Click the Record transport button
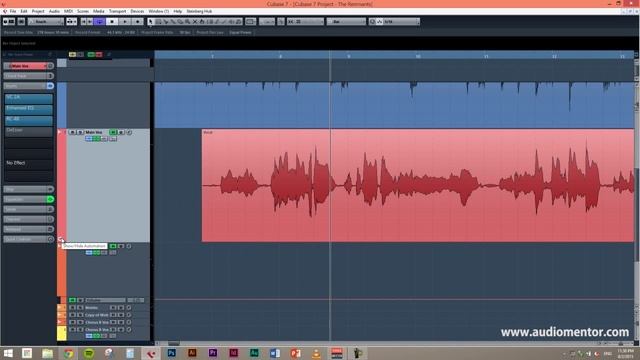Image resolution: width=640 pixels, height=360 pixels. tap(138, 22)
